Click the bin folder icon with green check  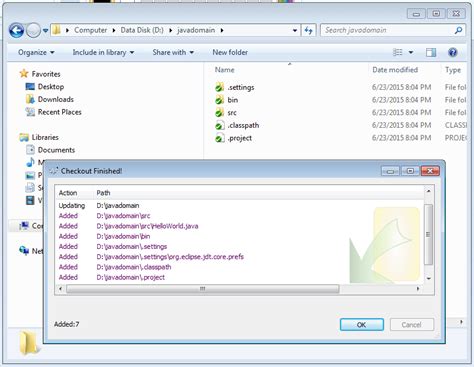(x=219, y=100)
